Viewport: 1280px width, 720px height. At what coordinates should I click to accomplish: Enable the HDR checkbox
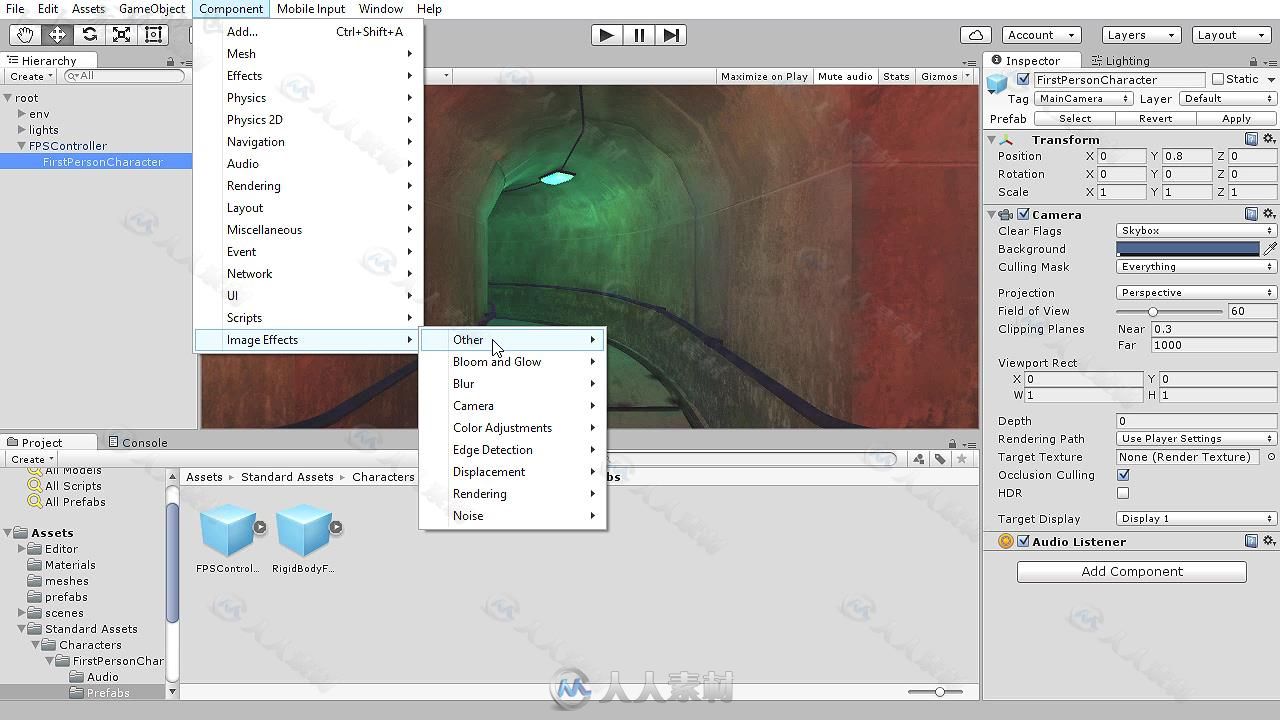(x=1123, y=493)
